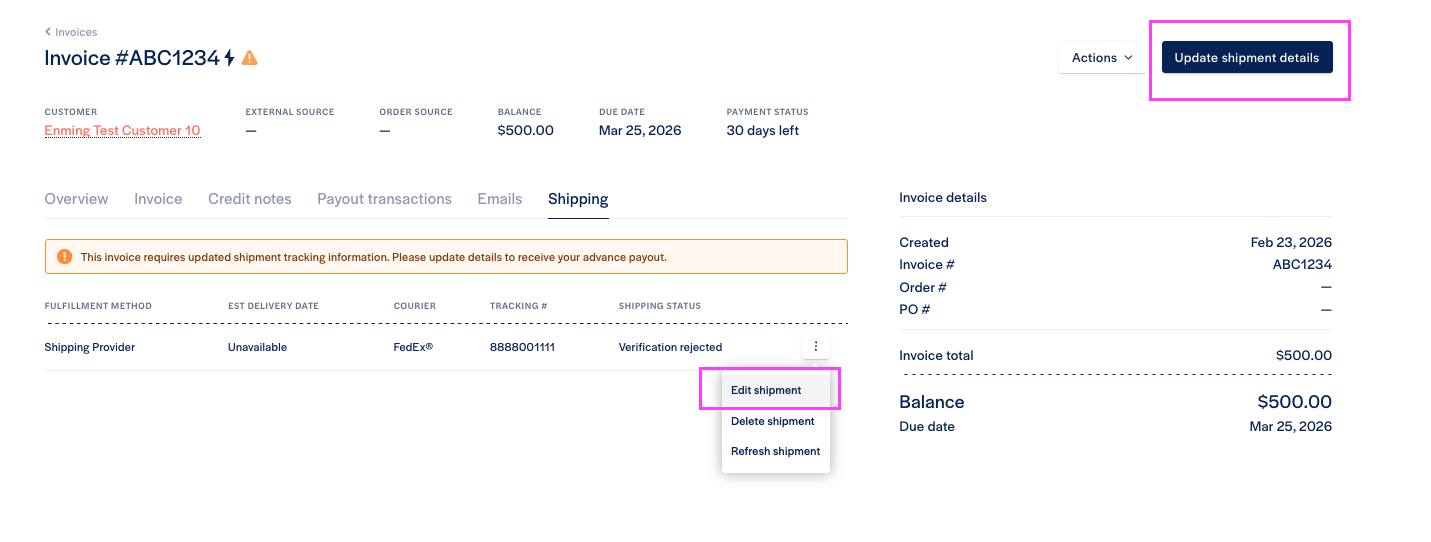Open the Payout transactions tab
1431x542 pixels.
384,199
